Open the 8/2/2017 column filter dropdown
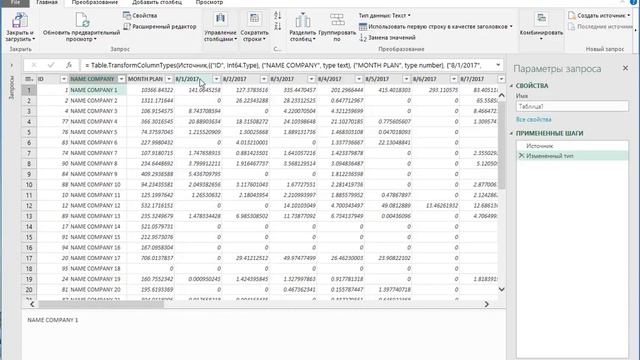Screen dimensions: 640x360 [x=264, y=79]
